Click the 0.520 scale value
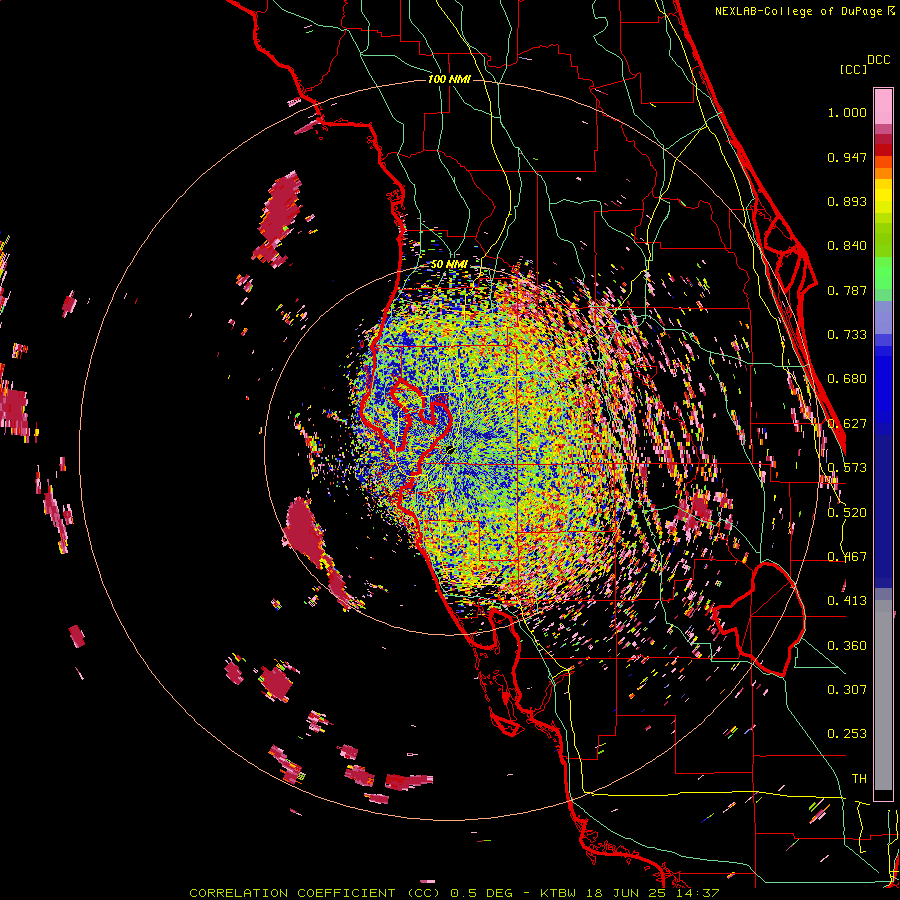 847,513
